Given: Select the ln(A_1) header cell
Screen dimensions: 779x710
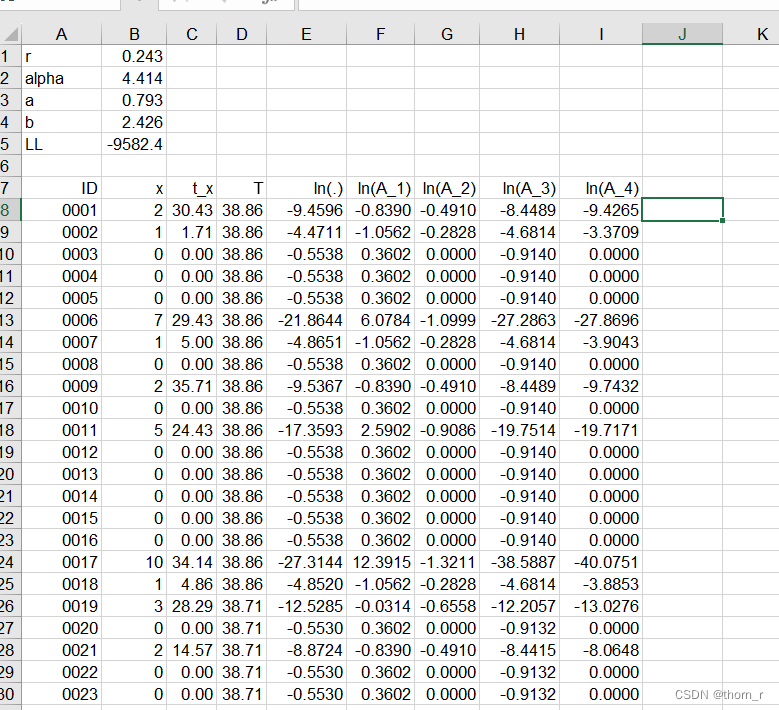Looking at the screenshot, I should click(x=381, y=188).
